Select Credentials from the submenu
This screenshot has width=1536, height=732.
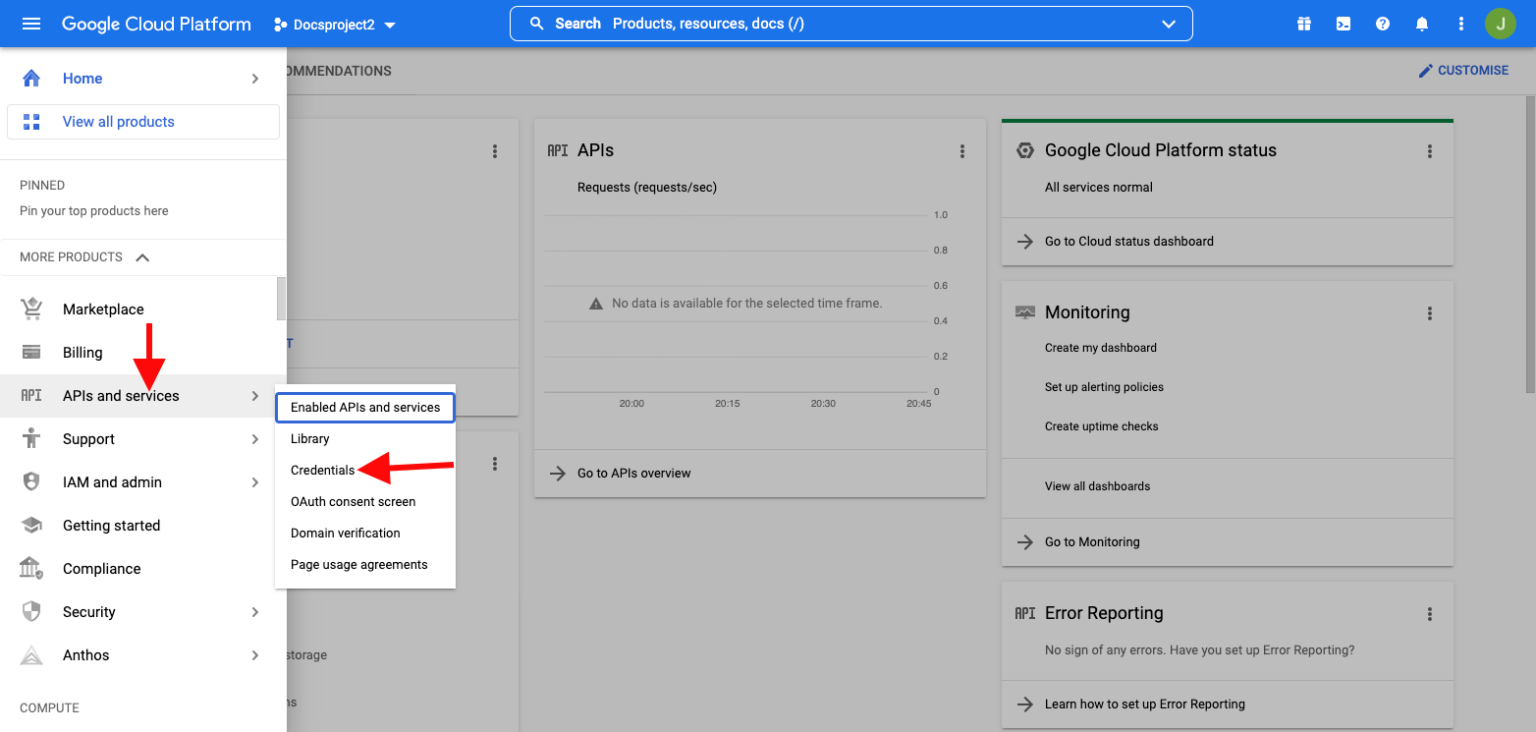323,469
